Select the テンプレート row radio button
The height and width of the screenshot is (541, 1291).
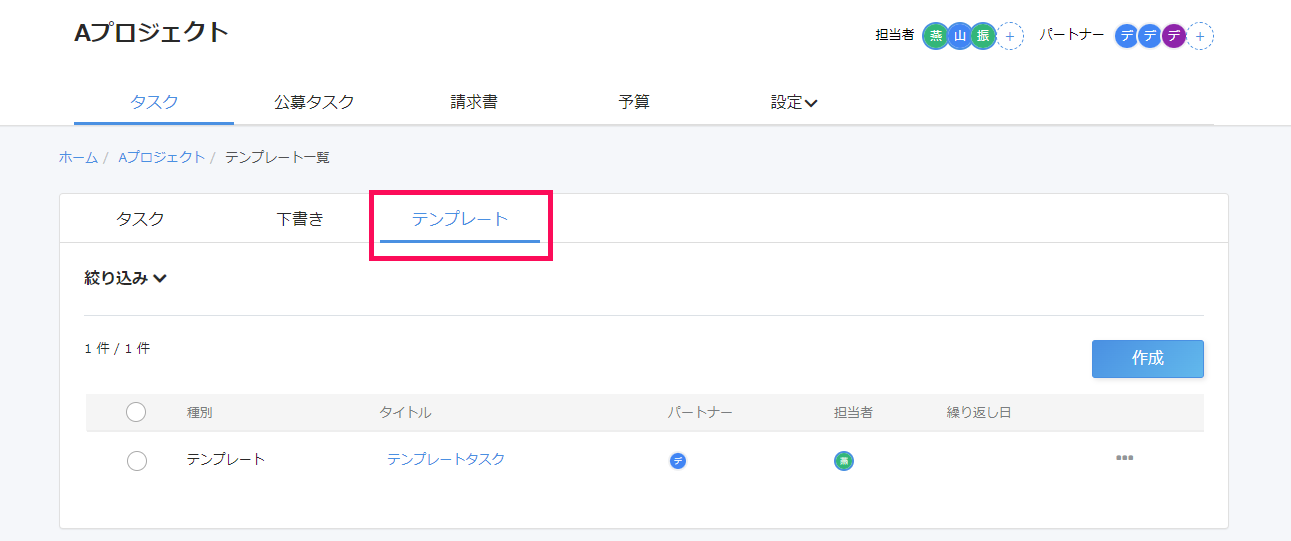tap(137, 461)
